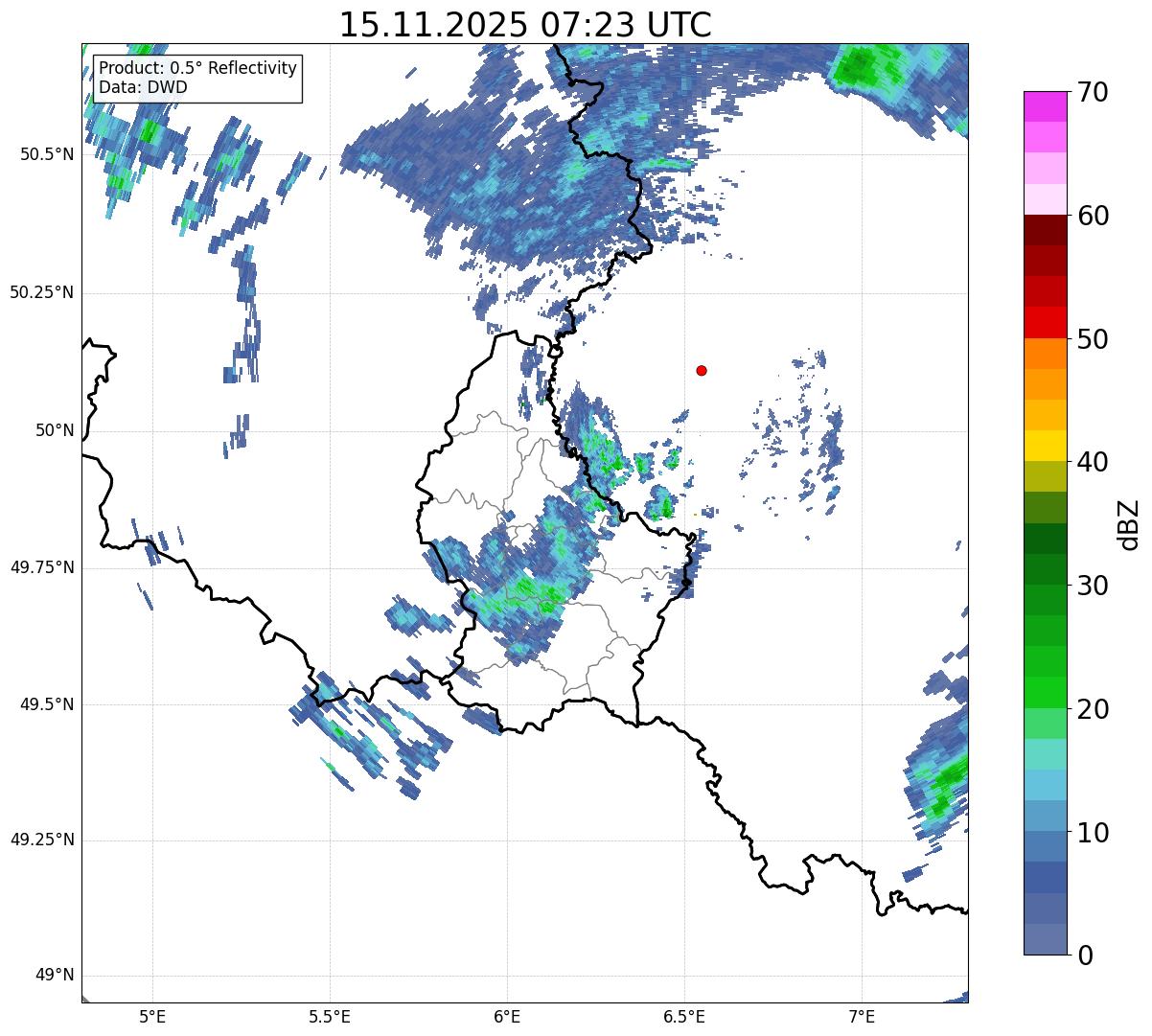Click the colorbar 30 tick label

click(x=1093, y=586)
